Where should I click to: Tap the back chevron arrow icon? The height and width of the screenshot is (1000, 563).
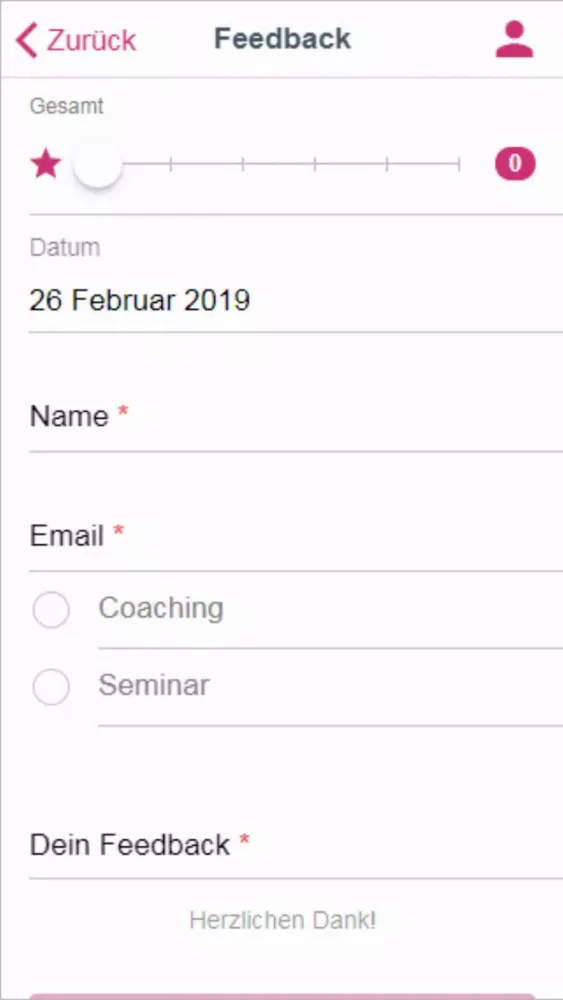click(27, 40)
